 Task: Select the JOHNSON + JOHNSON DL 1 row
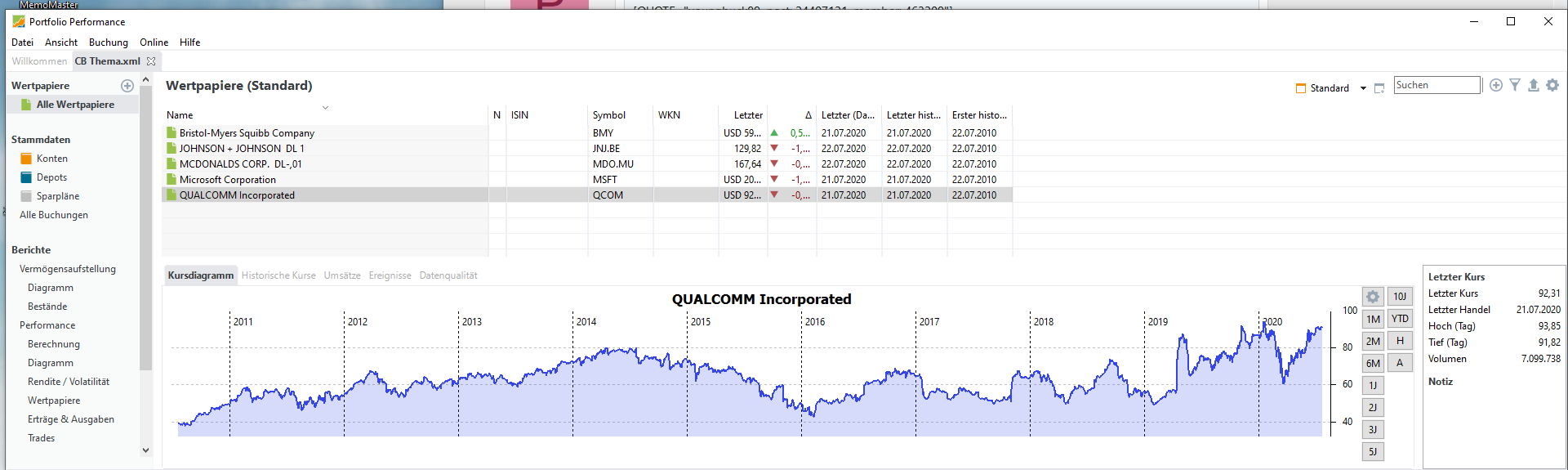(x=587, y=148)
